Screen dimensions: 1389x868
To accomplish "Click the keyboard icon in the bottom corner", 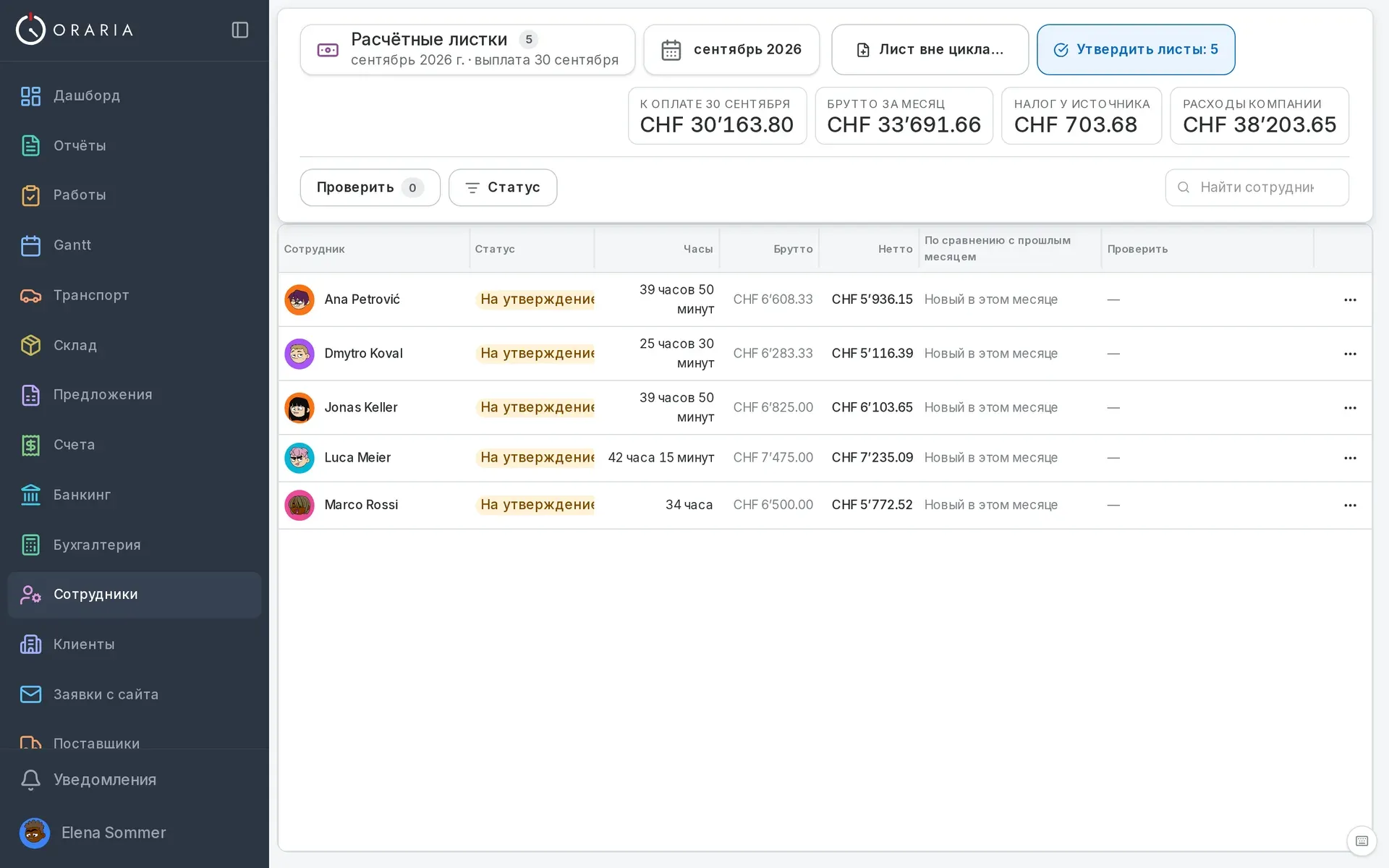I will tap(1362, 841).
